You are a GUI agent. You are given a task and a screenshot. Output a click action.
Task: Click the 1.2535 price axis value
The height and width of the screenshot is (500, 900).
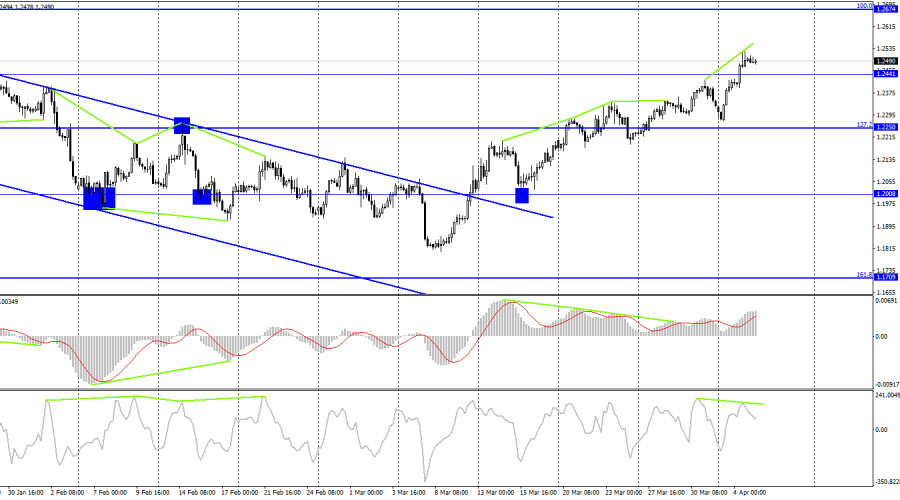(x=887, y=49)
